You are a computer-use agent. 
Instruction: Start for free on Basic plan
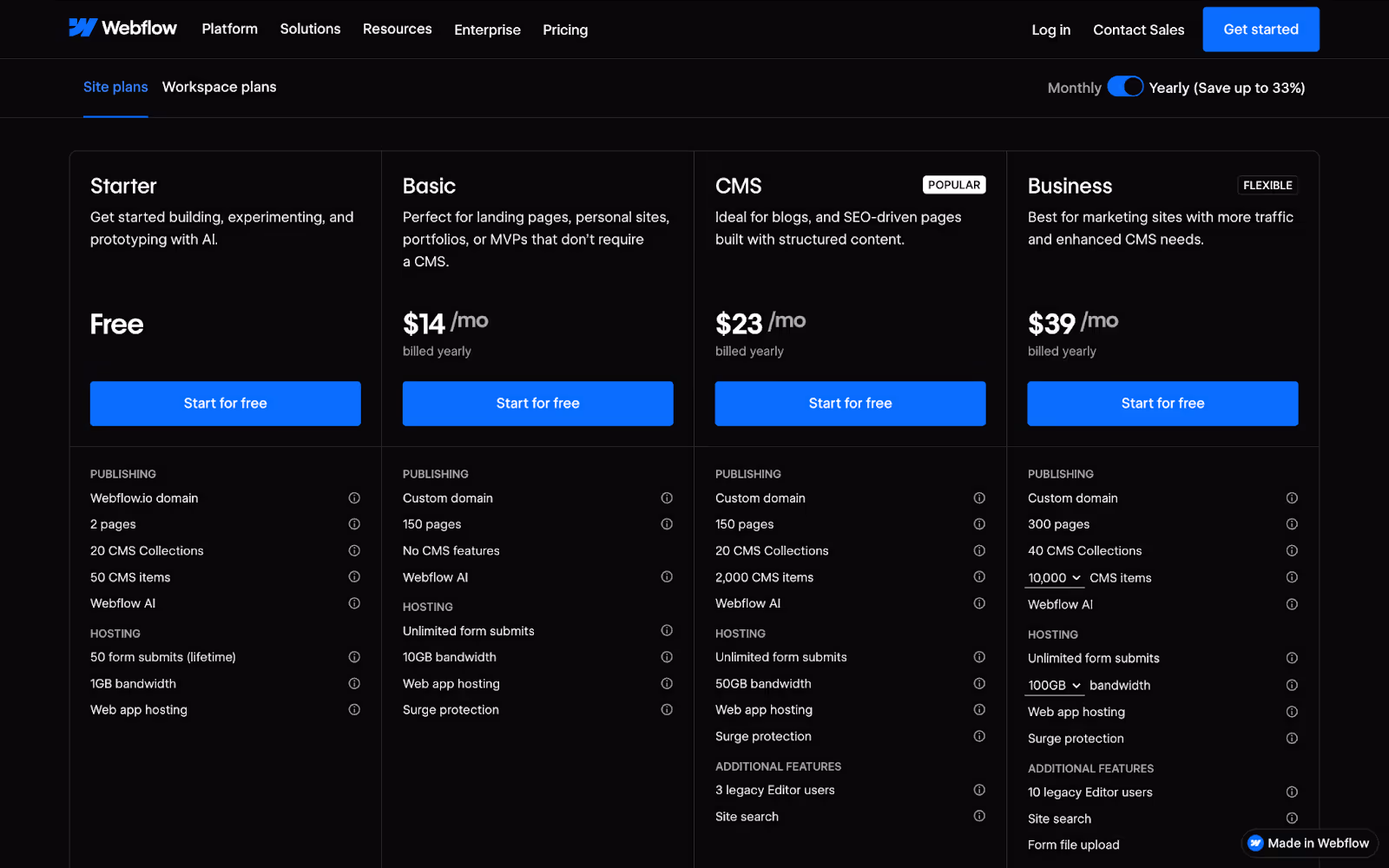538,404
